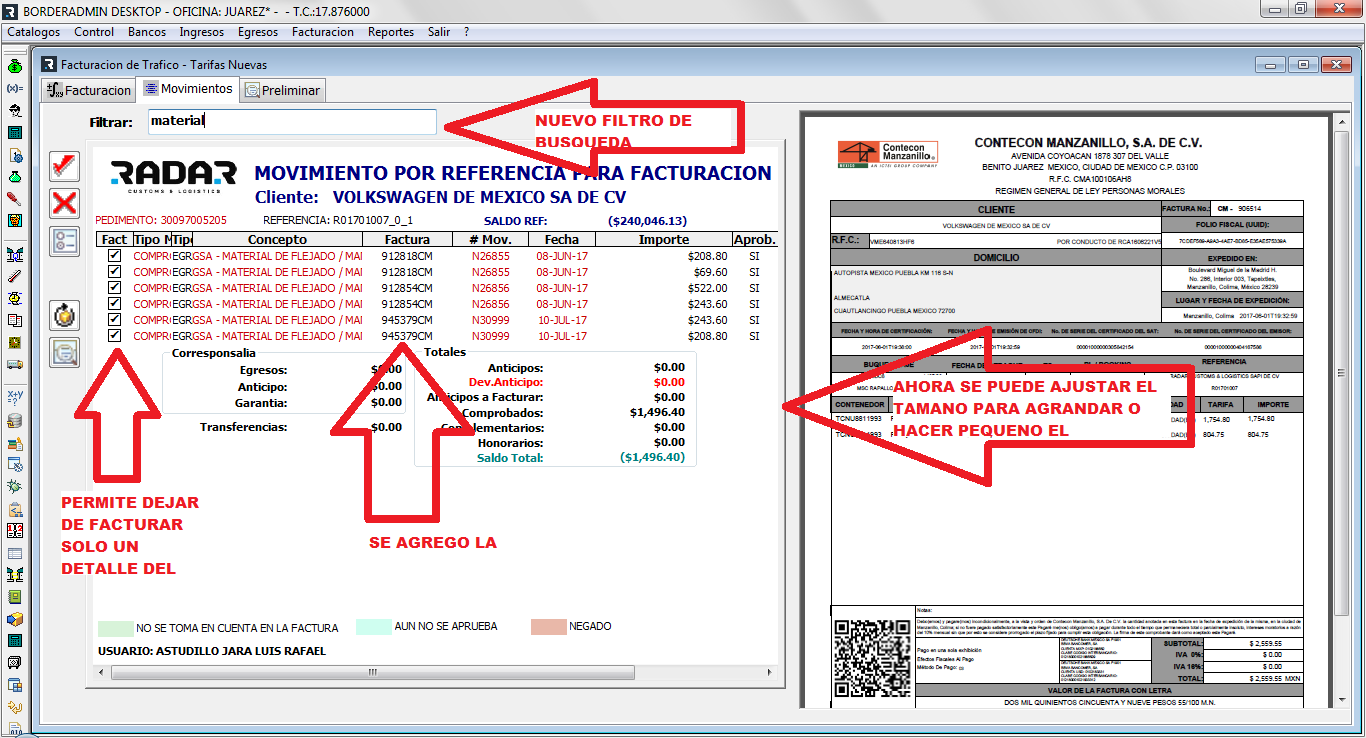Screen dimensions: 1366x738
Task: Click the Salir menu item
Action: pos(439,32)
